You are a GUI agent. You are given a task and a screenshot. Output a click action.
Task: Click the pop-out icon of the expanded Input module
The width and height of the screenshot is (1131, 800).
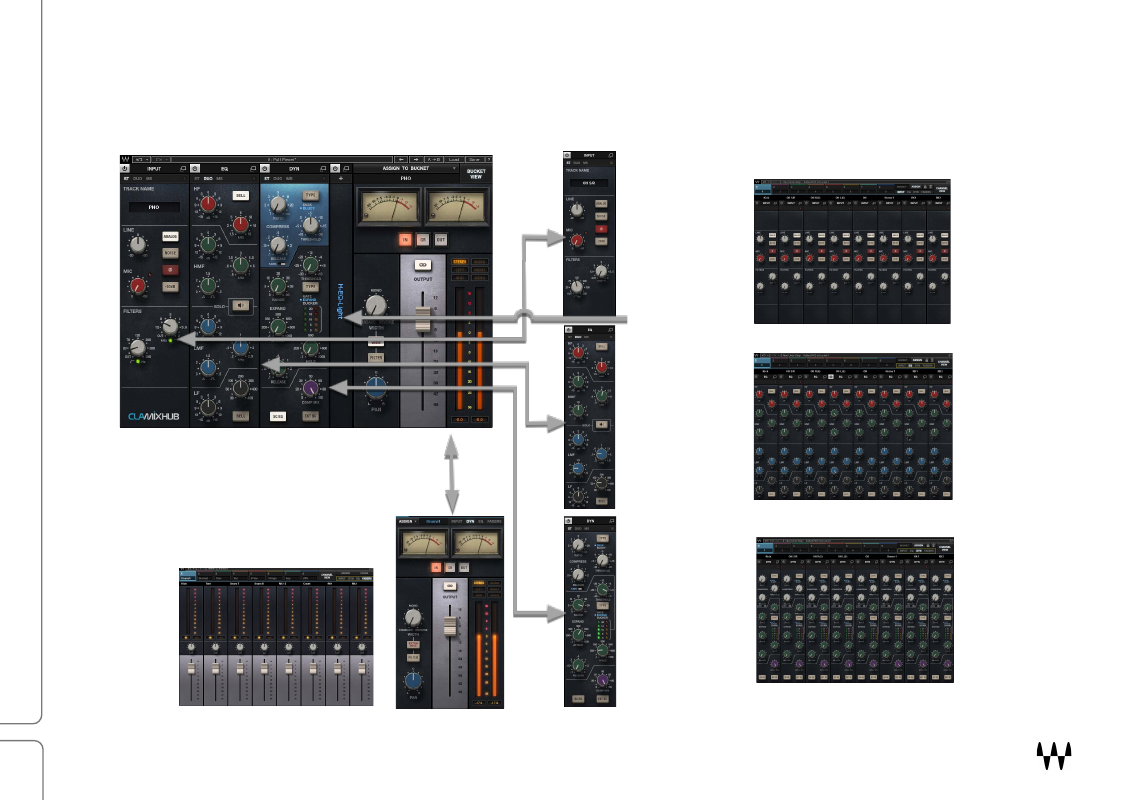pyautogui.click(x=611, y=155)
